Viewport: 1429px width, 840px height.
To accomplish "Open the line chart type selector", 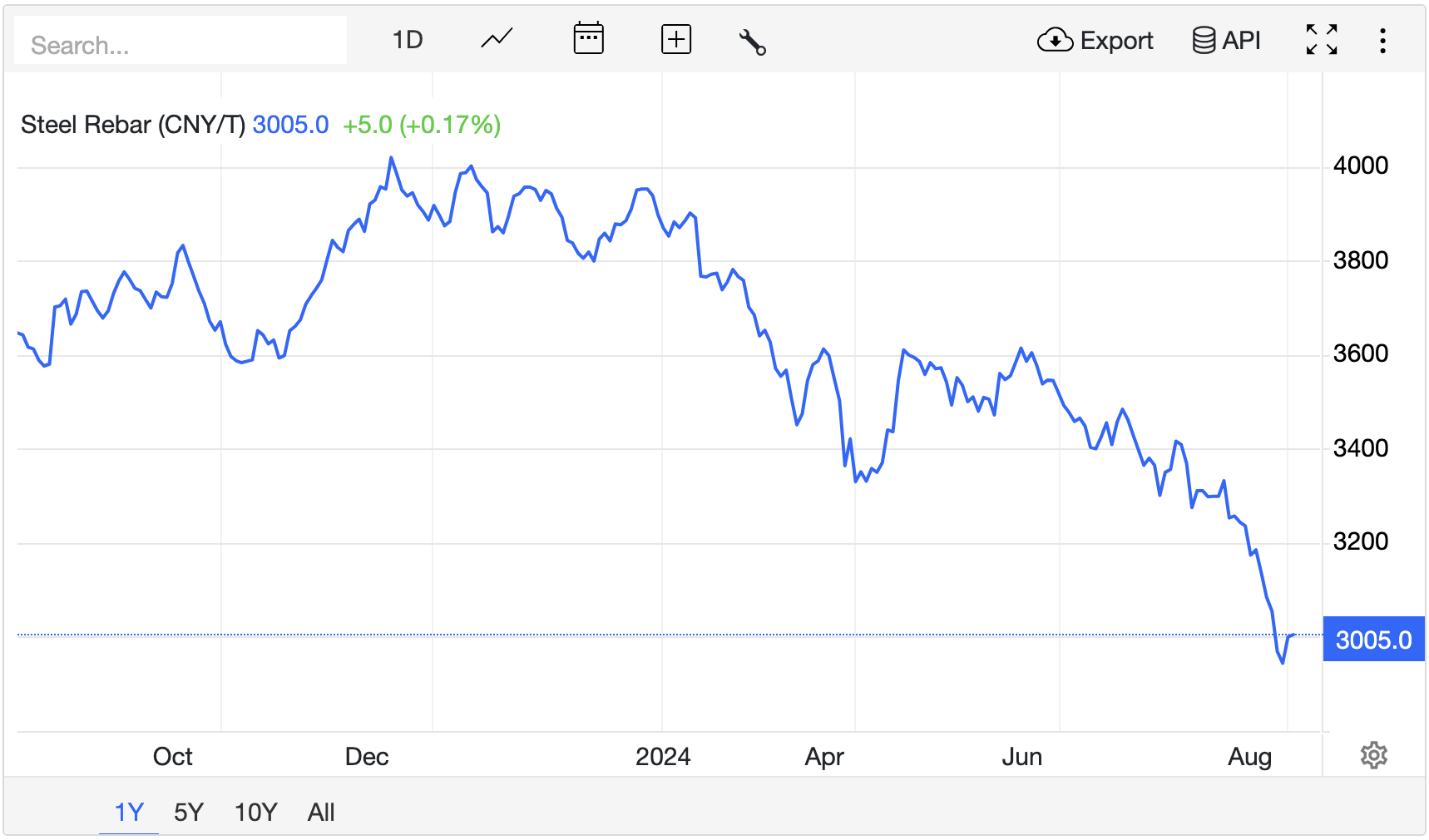I will (x=497, y=39).
